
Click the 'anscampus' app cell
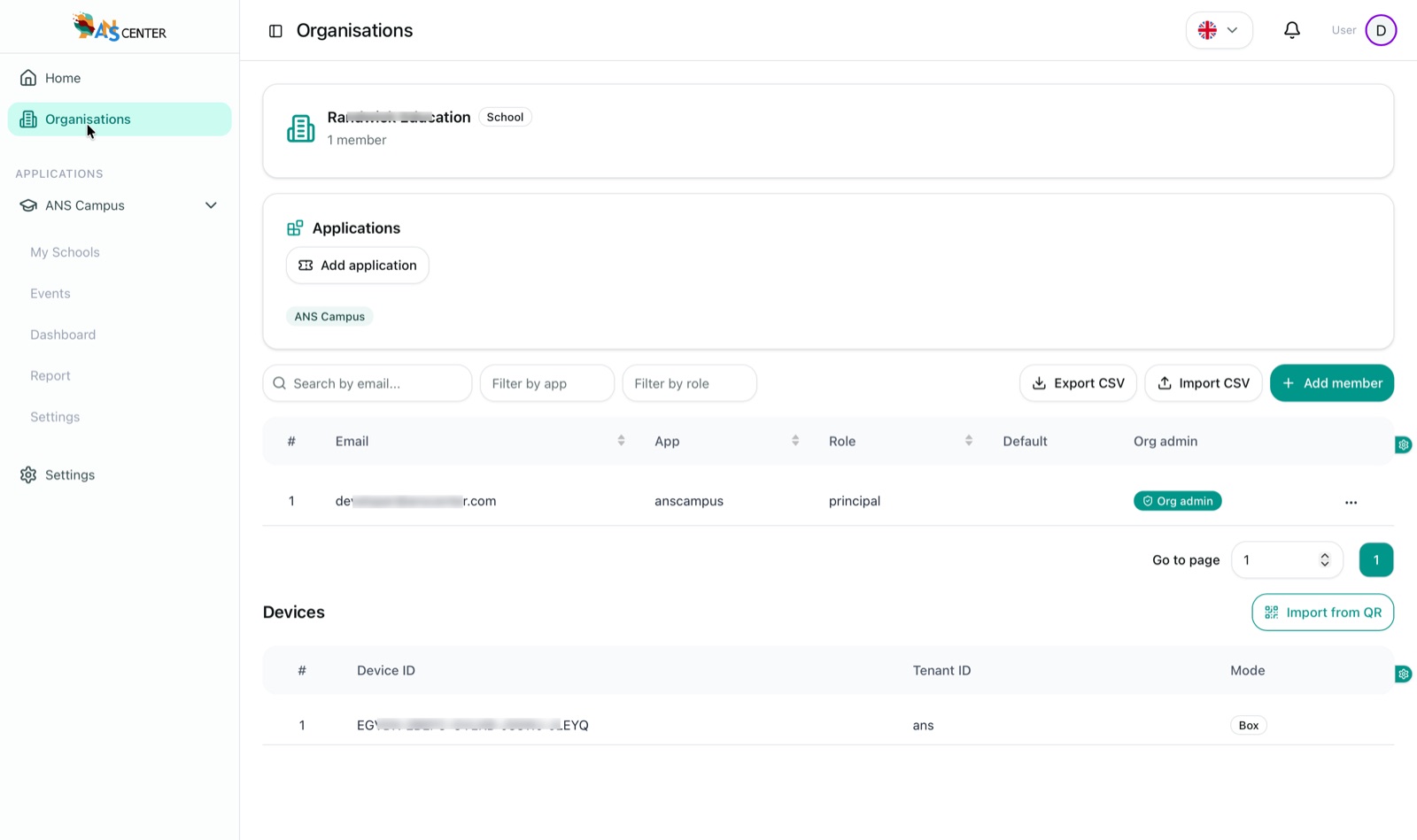click(689, 501)
